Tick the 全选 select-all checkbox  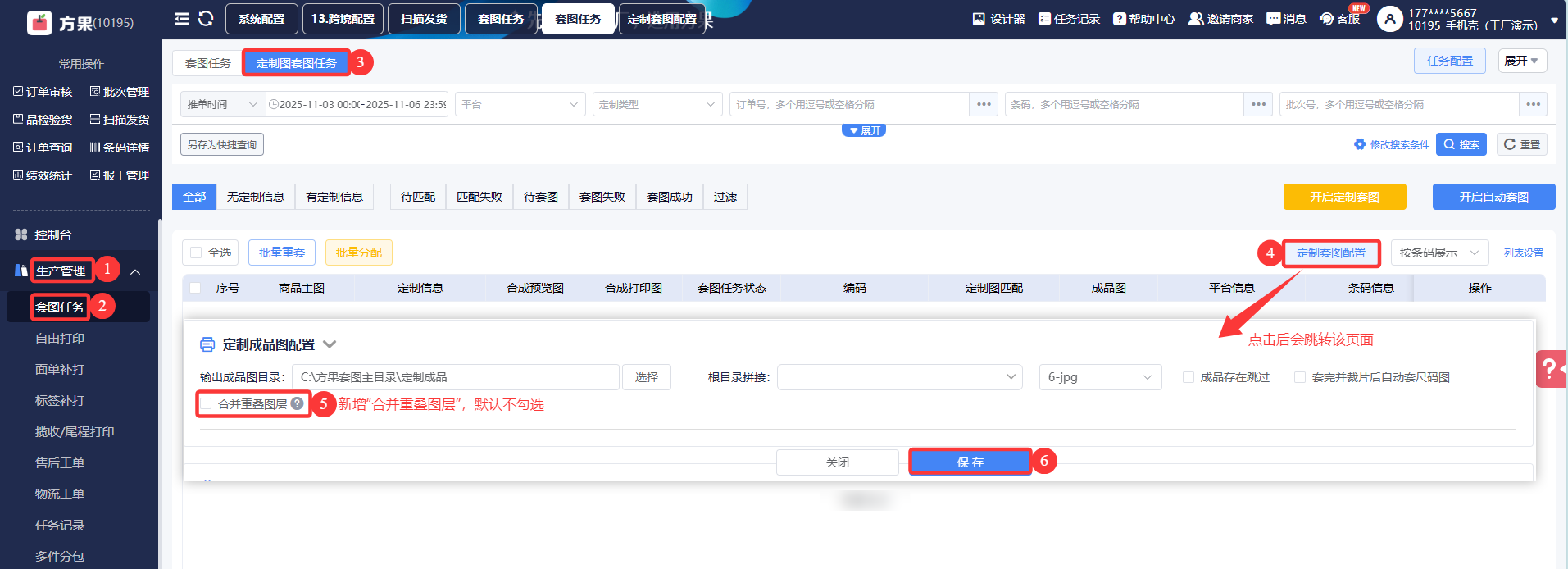196,253
